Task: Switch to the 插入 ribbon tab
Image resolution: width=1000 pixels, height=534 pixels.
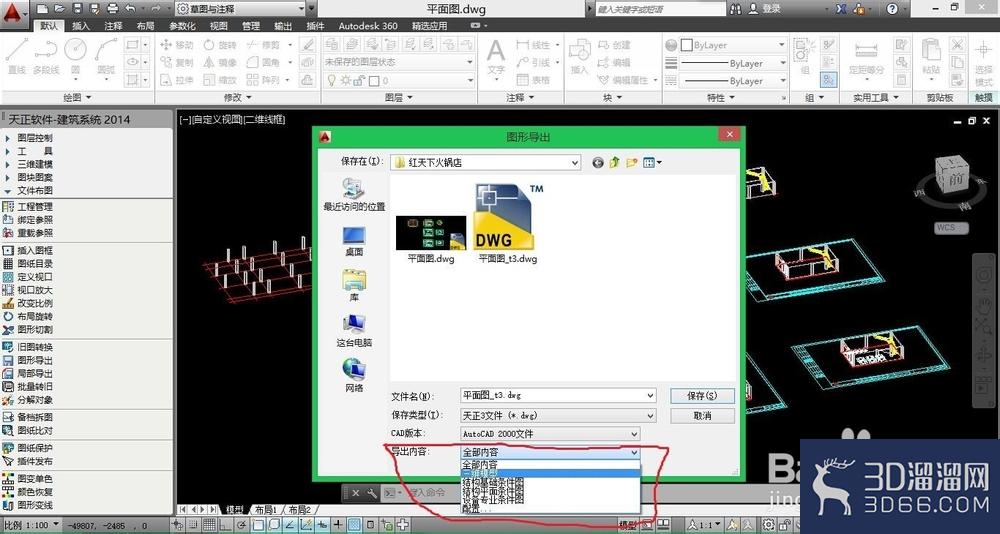Action: [81, 26]
